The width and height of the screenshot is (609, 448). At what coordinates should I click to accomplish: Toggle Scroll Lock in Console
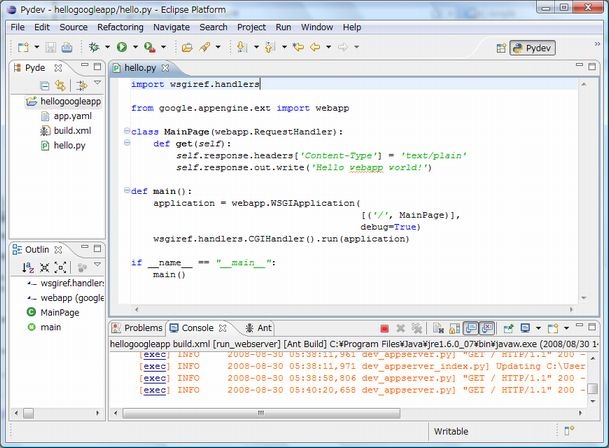click(452, 328)
